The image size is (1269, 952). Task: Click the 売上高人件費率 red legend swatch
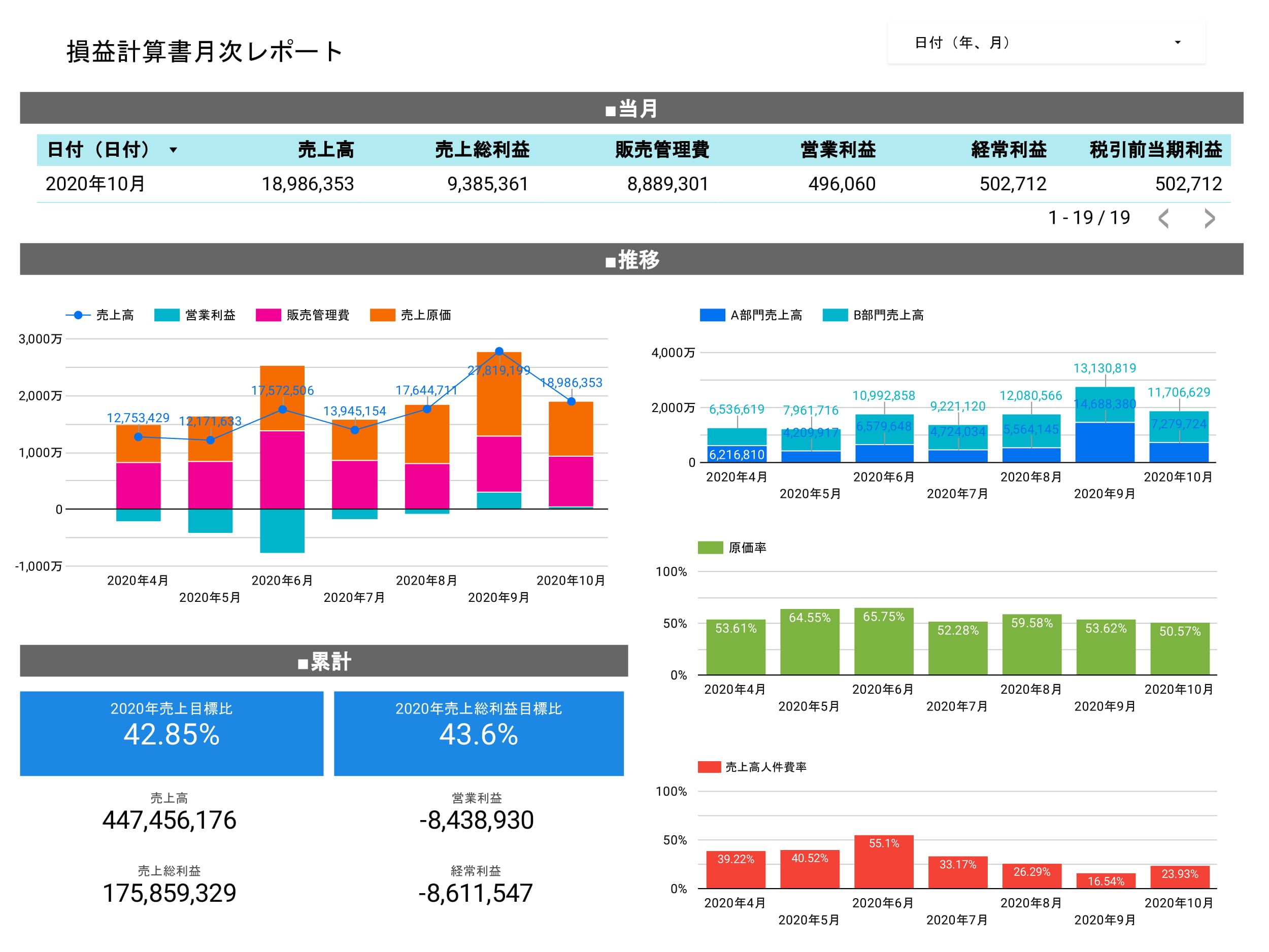click(x=709, y=767)
